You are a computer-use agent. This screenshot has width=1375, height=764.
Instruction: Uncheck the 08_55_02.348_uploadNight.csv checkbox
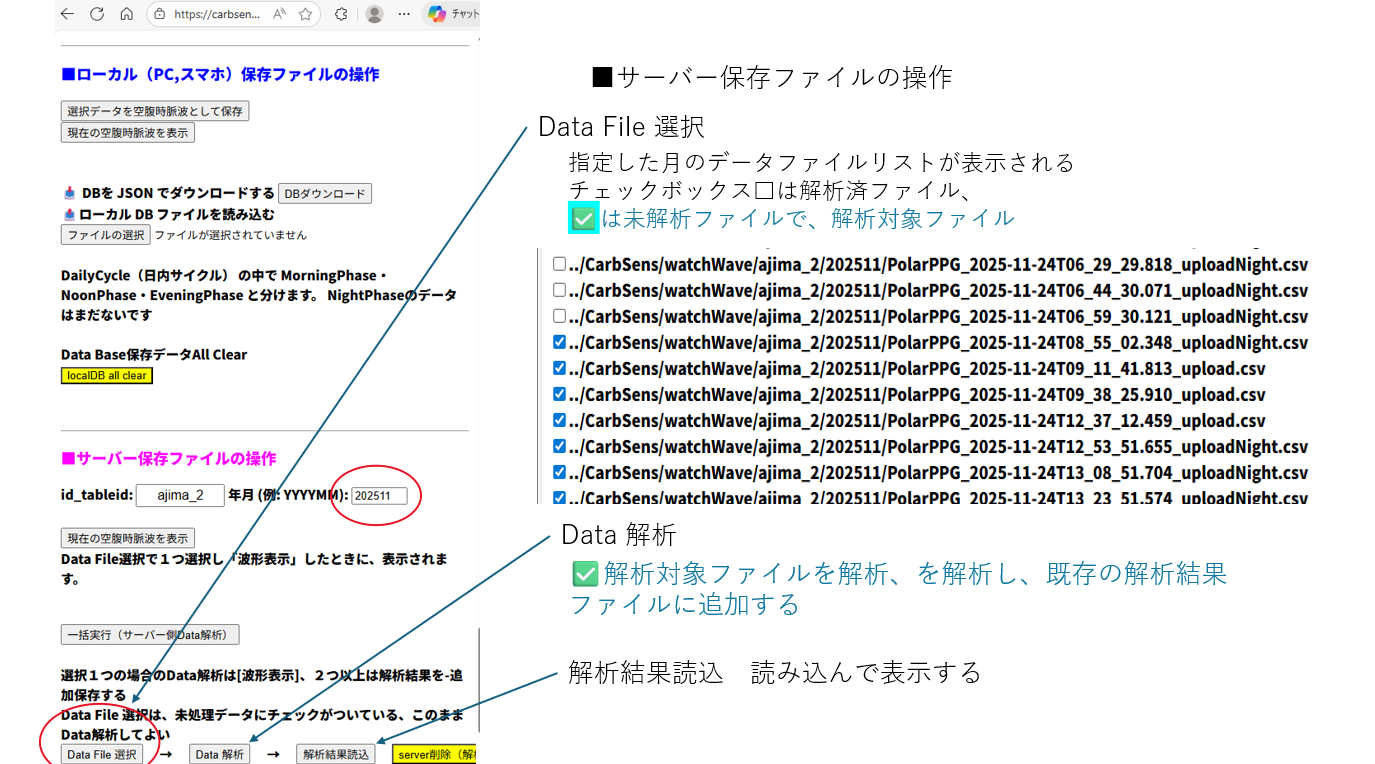point(559,342)
